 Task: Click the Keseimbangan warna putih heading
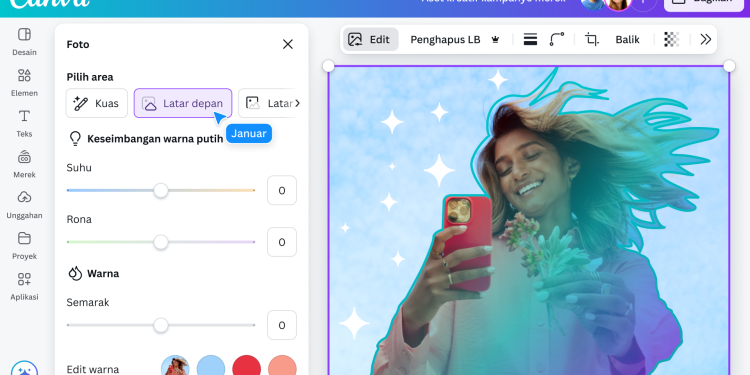click(155, 139)
